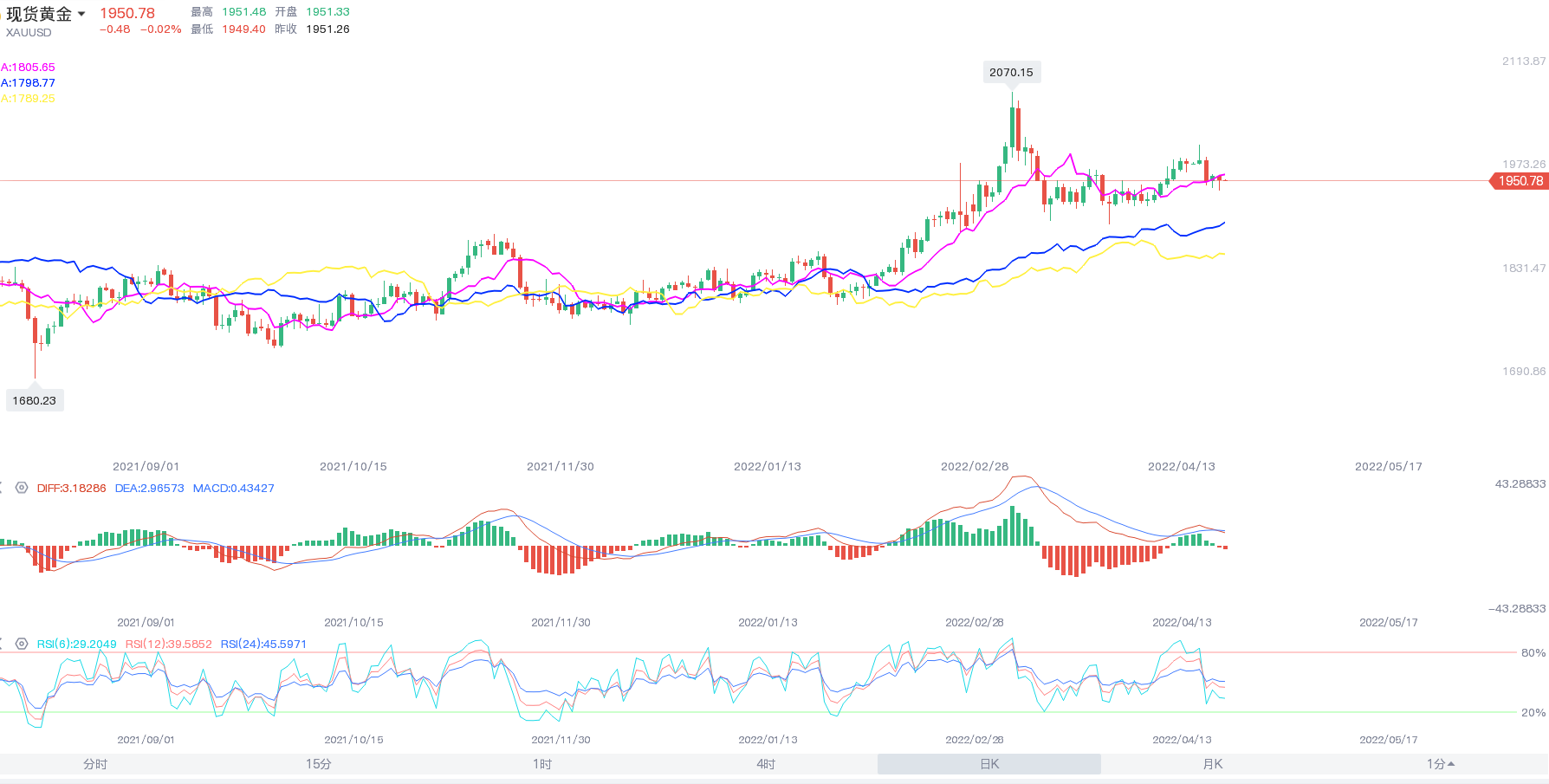Switch to the 月K monthly tab
The height and width of the screenshot is (784, 1549).
(x=1213, y=764)
